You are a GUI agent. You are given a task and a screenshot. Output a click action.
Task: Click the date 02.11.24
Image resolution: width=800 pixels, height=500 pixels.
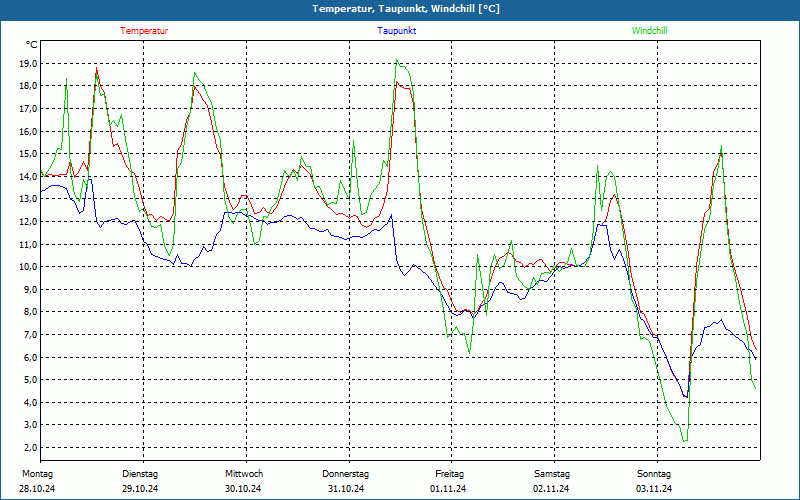click(551, 489)
